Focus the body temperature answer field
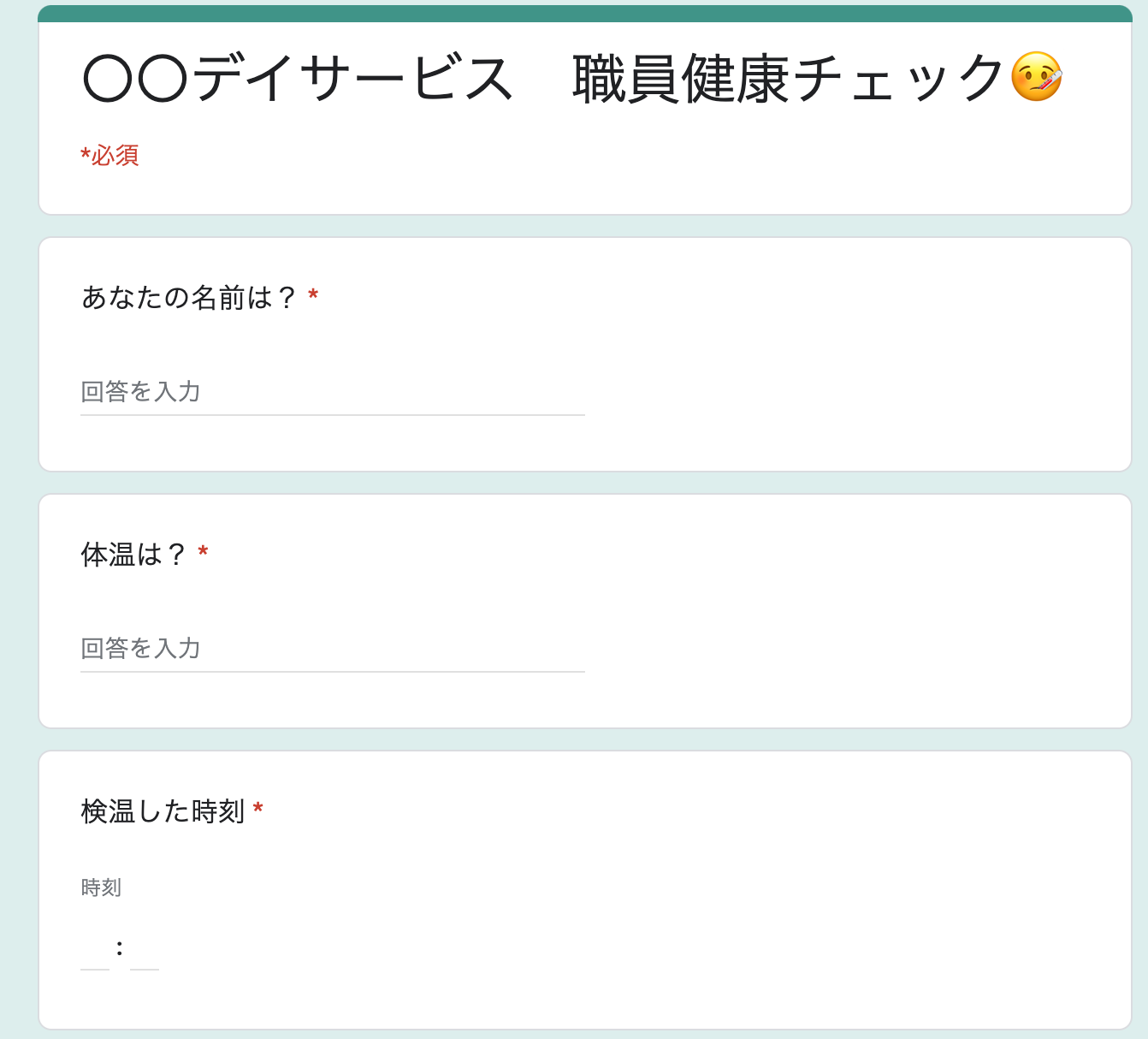 pyautogui.click(x=333, y=649)
